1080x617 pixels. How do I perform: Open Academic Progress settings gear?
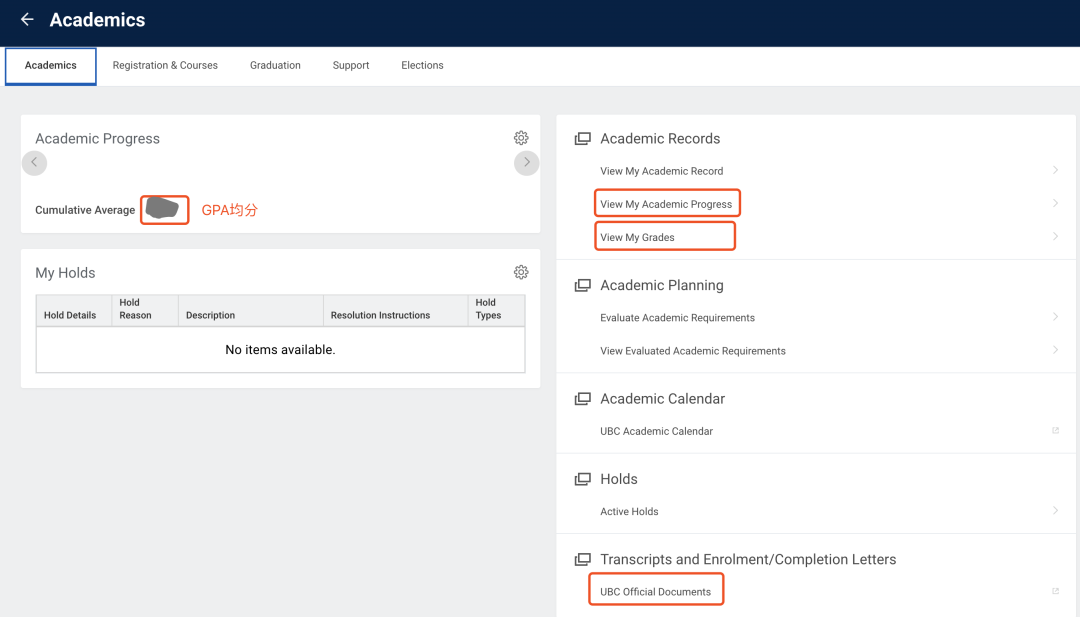521,138
